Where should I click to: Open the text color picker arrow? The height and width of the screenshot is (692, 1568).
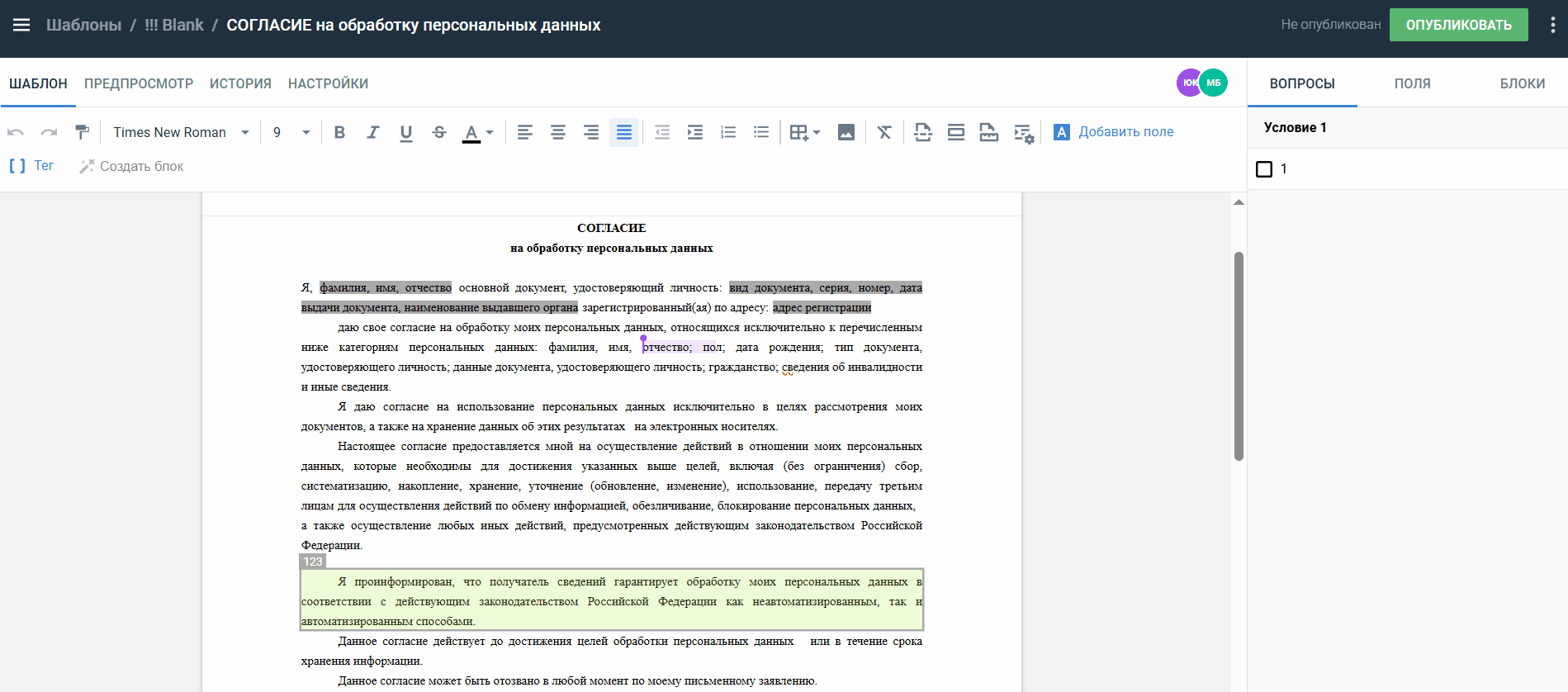(490, 132)
